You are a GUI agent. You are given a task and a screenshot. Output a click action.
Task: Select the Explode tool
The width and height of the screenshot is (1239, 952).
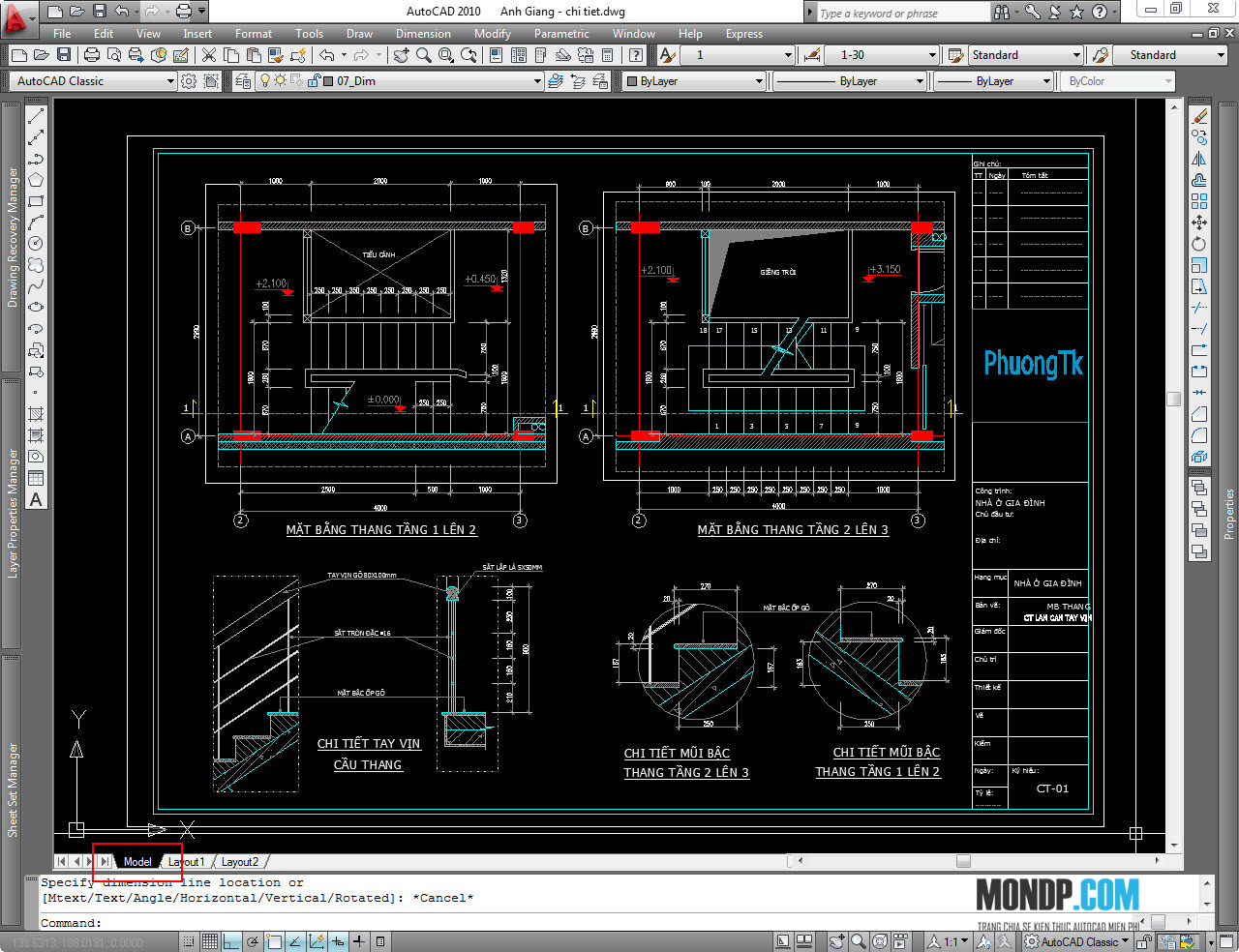pos(1199,457)
